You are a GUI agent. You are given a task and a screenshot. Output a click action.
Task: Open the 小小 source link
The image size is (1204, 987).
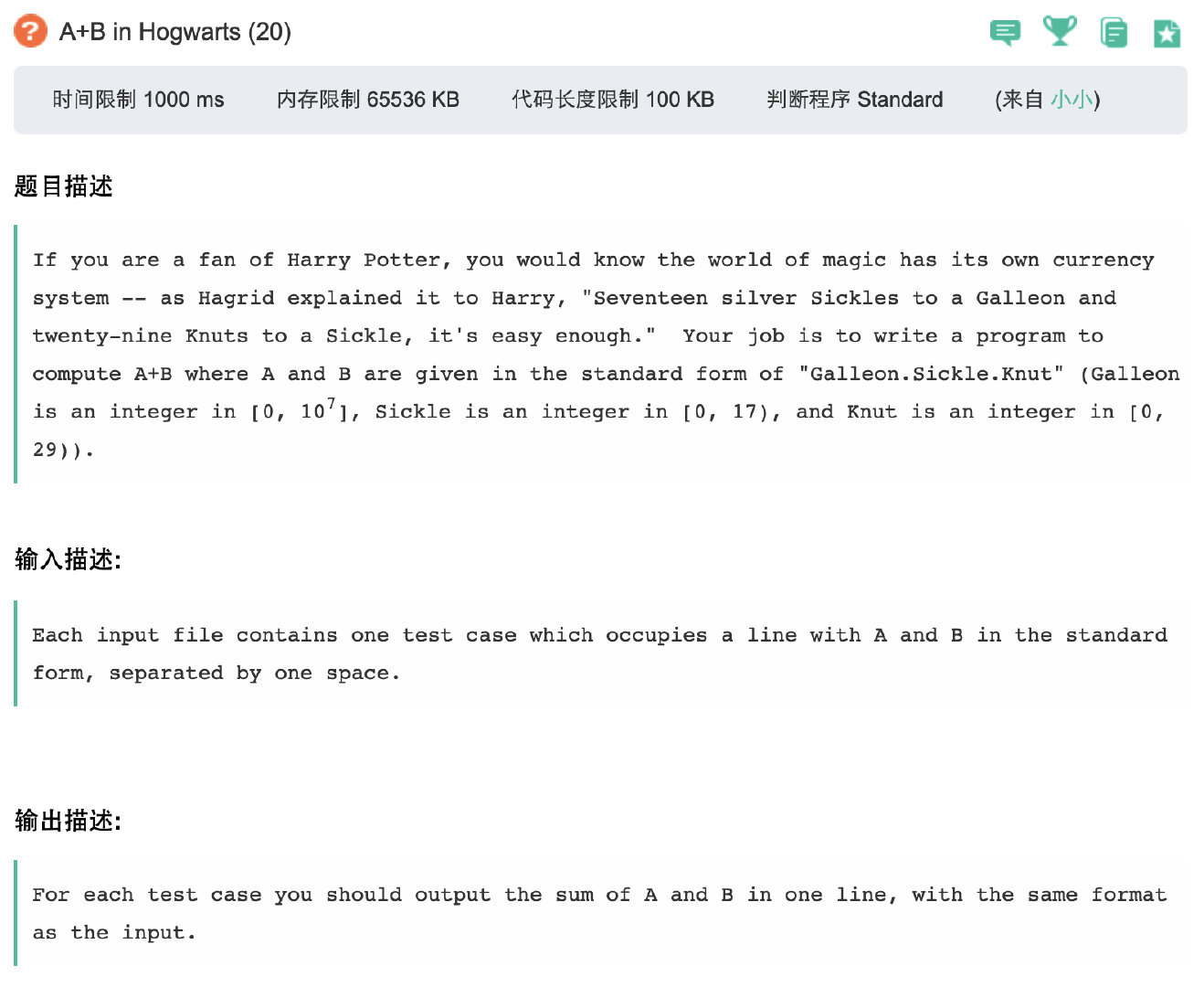(x=1071, y=100)
